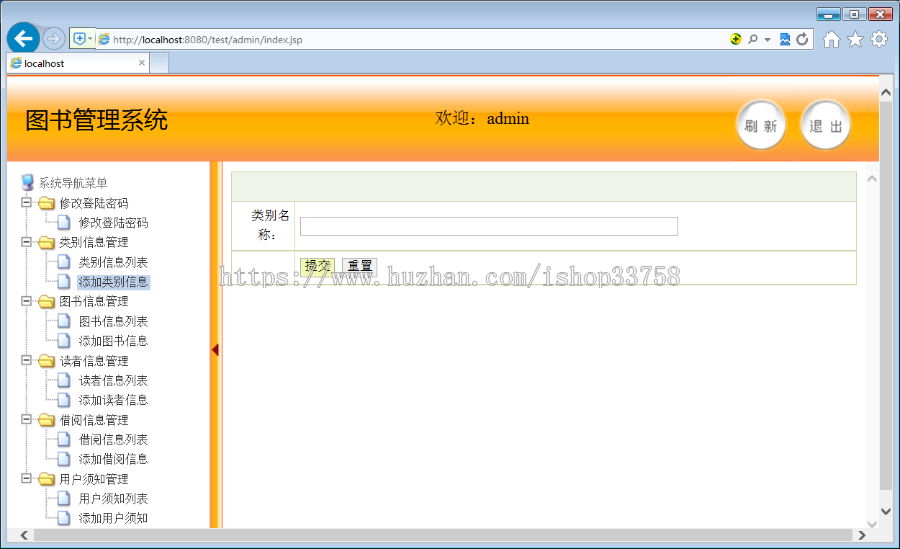Click the 图书管理系统 header title
The height and width of the screenshot is (549, 900).
click(x=96, y=121)
